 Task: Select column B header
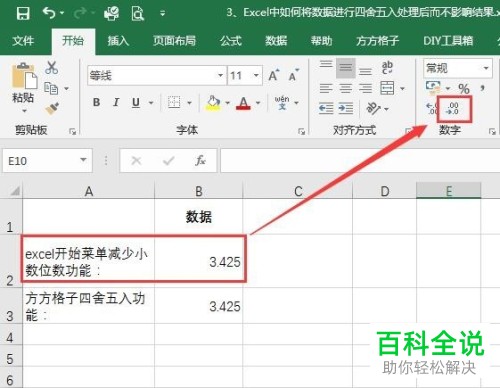[199, 191]
